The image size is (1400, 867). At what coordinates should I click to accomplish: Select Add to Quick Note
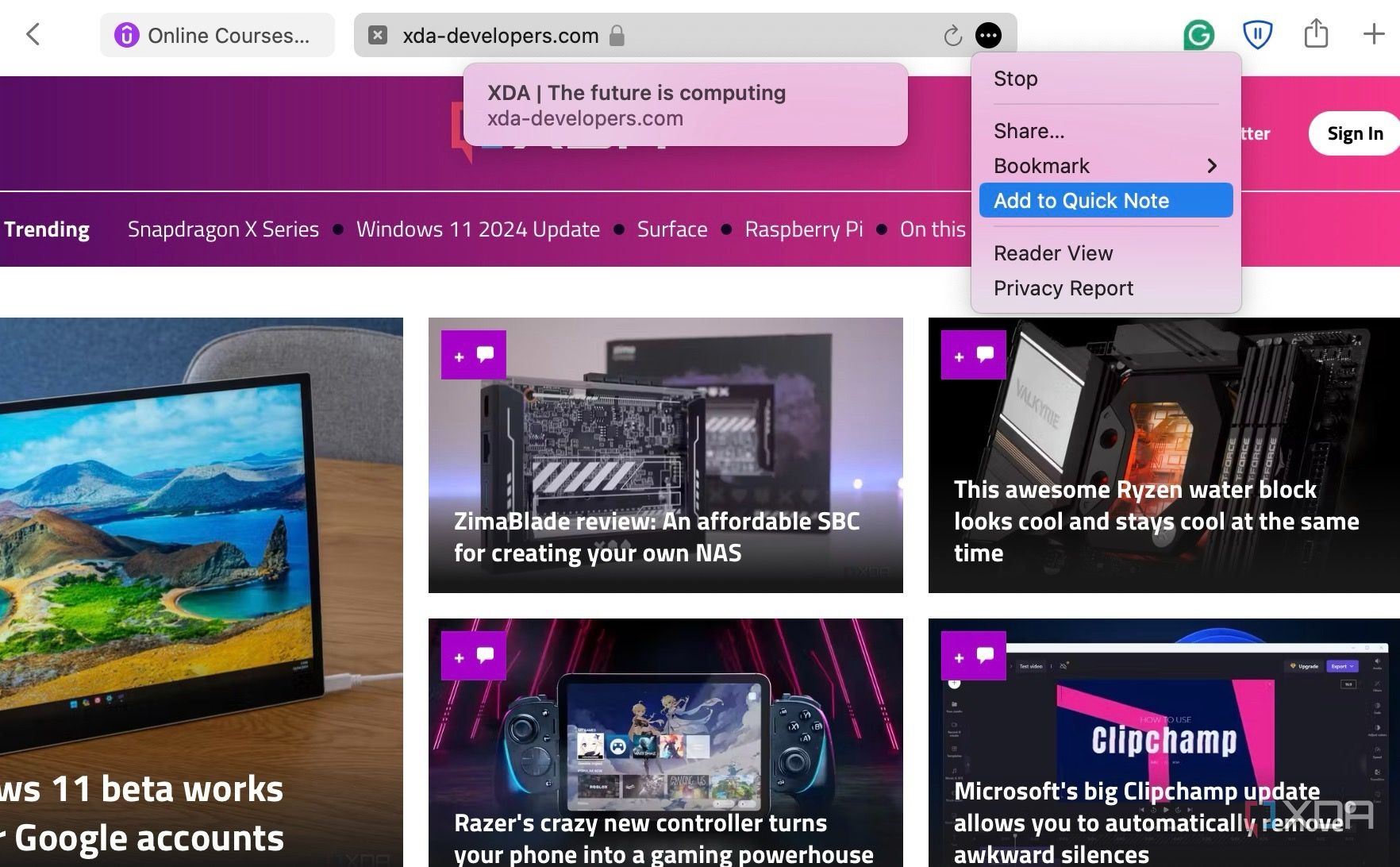(1106, 201)
